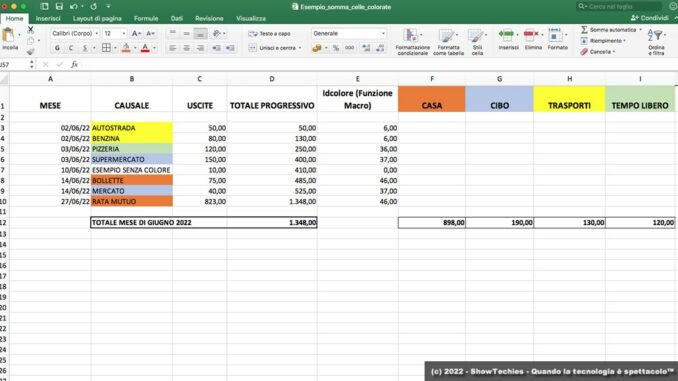Click the Format Painter brush icon
Screen dimensions: 678x381
[30, 51]
